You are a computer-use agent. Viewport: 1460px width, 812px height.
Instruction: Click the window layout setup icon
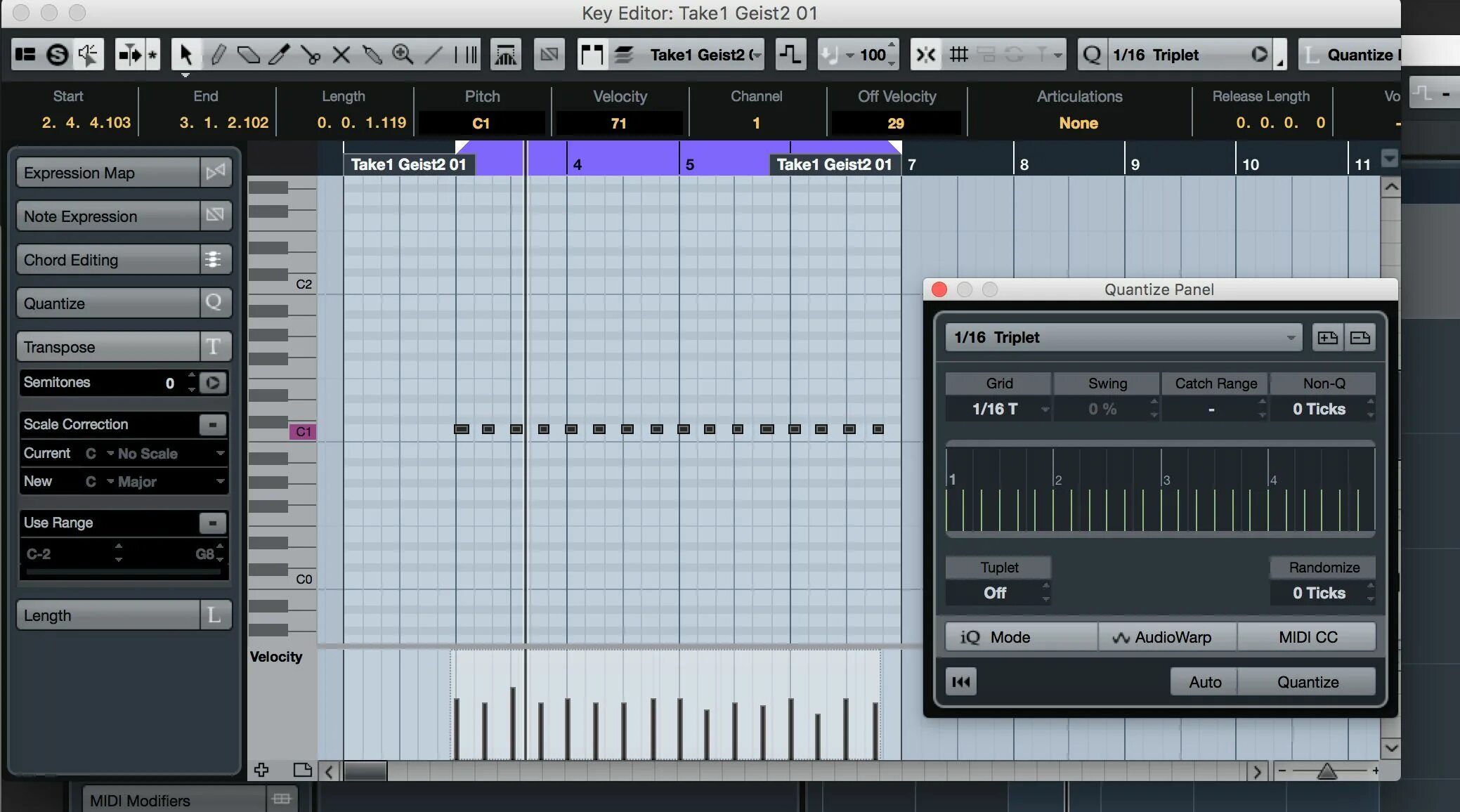click(26, 54)
